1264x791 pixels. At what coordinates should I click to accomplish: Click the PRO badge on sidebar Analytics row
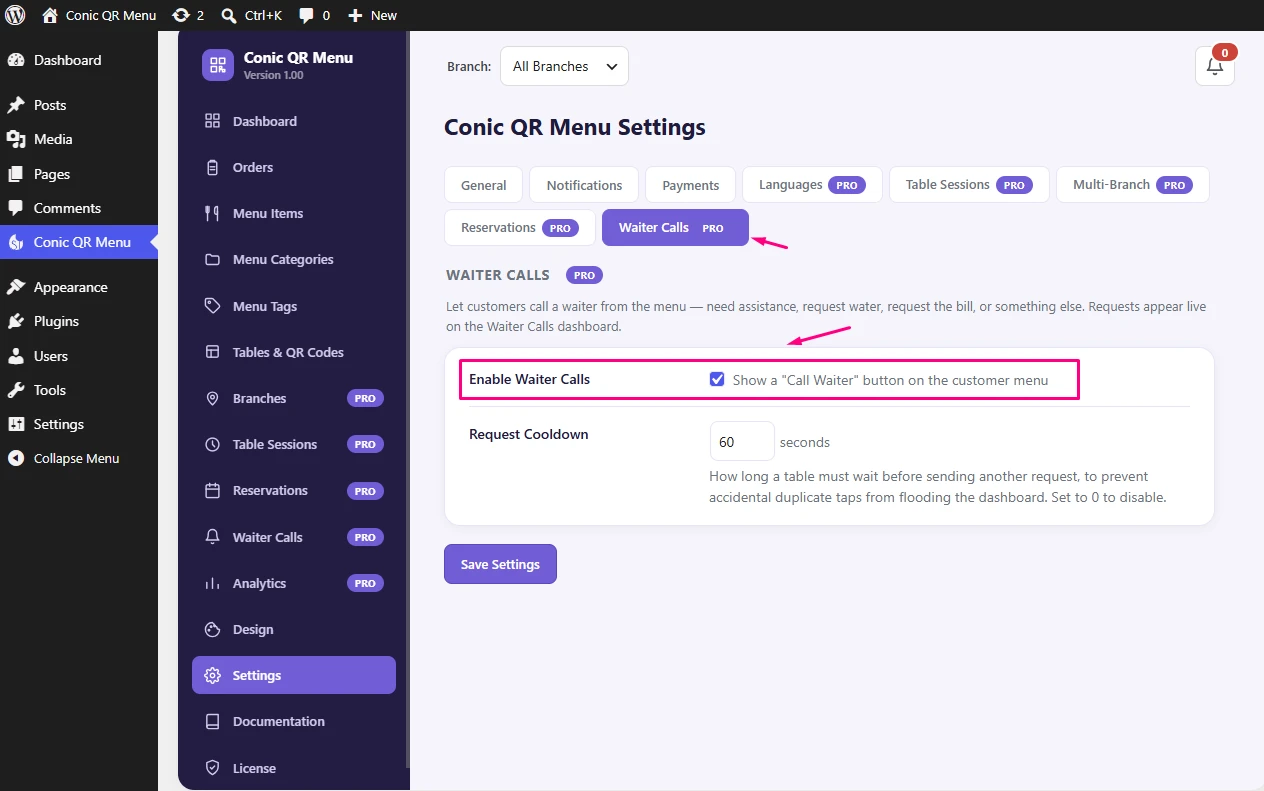(365, 583)
